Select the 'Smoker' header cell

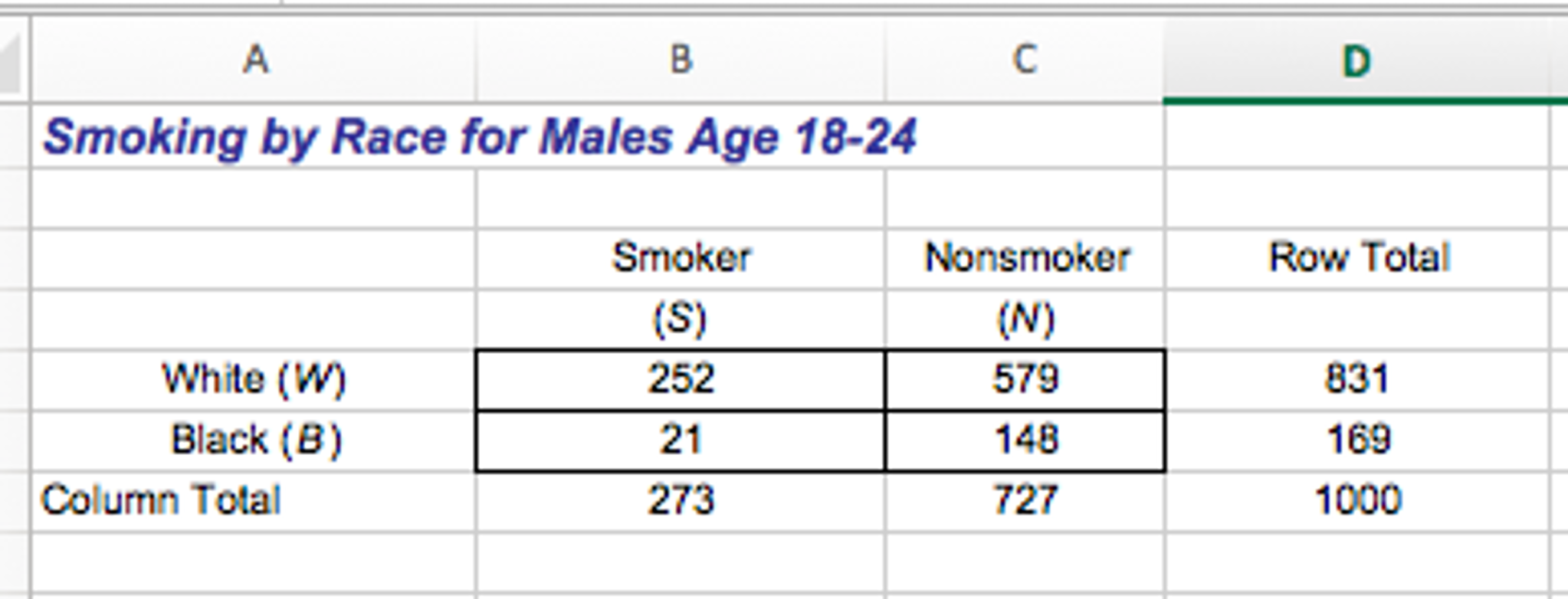pyautogui.click(x=681, y=257)
